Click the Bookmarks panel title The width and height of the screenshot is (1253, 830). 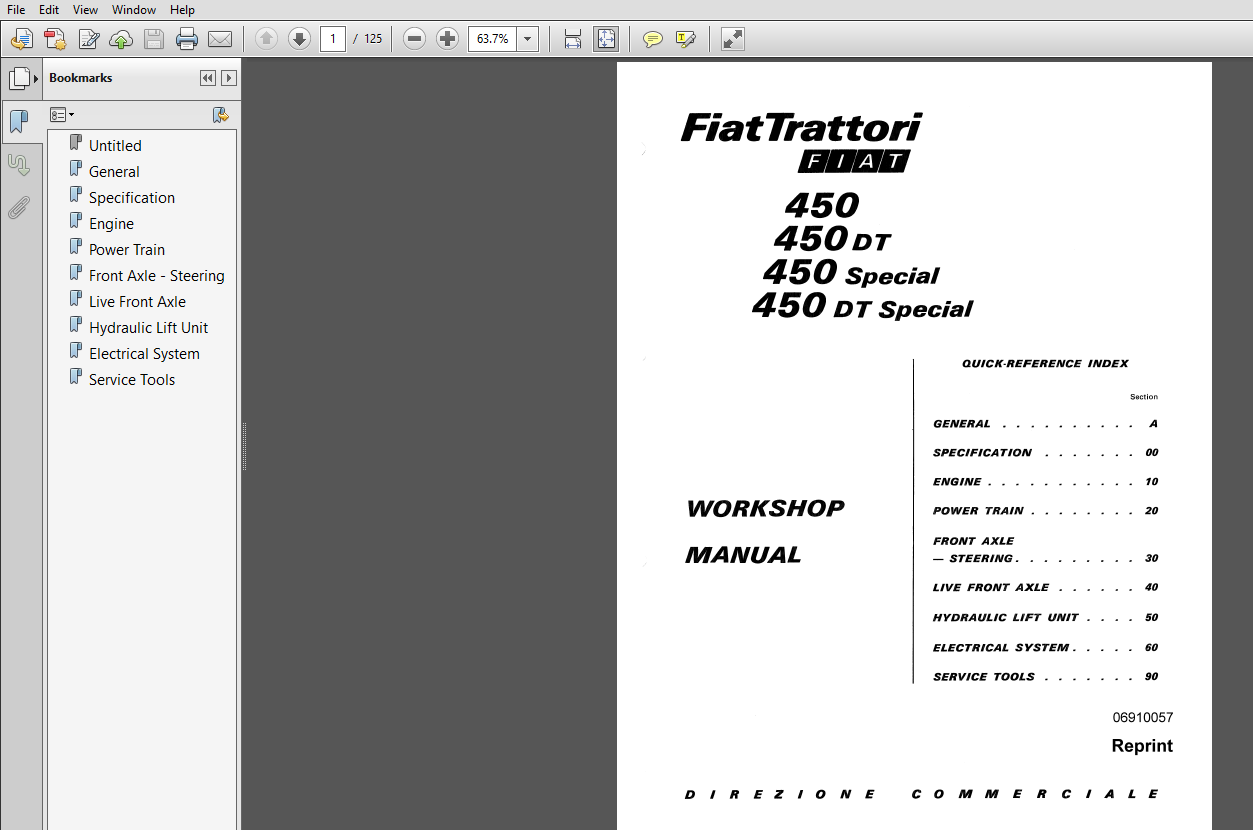[81, 78]
